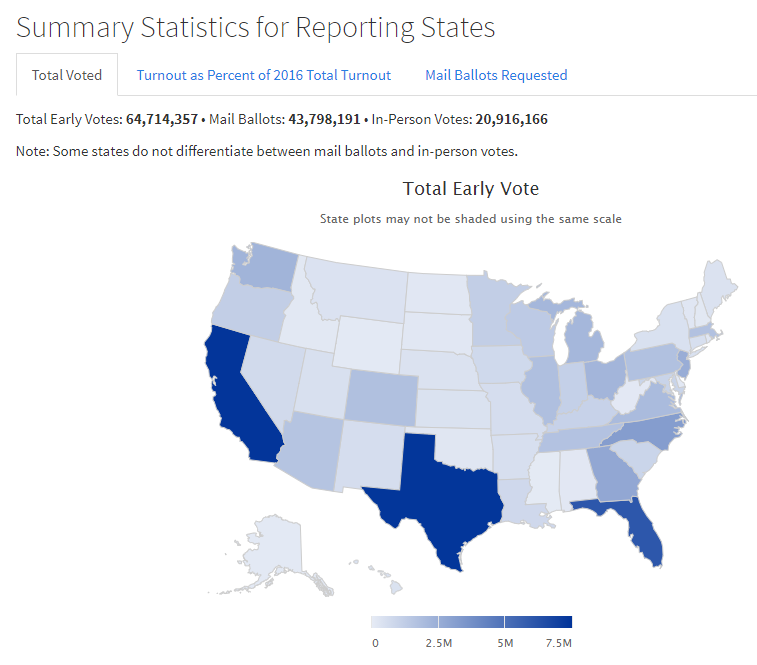Switch to the Total Voted tab
The image size is (757, 665).
pyautogui.click(x=66, y=75)
